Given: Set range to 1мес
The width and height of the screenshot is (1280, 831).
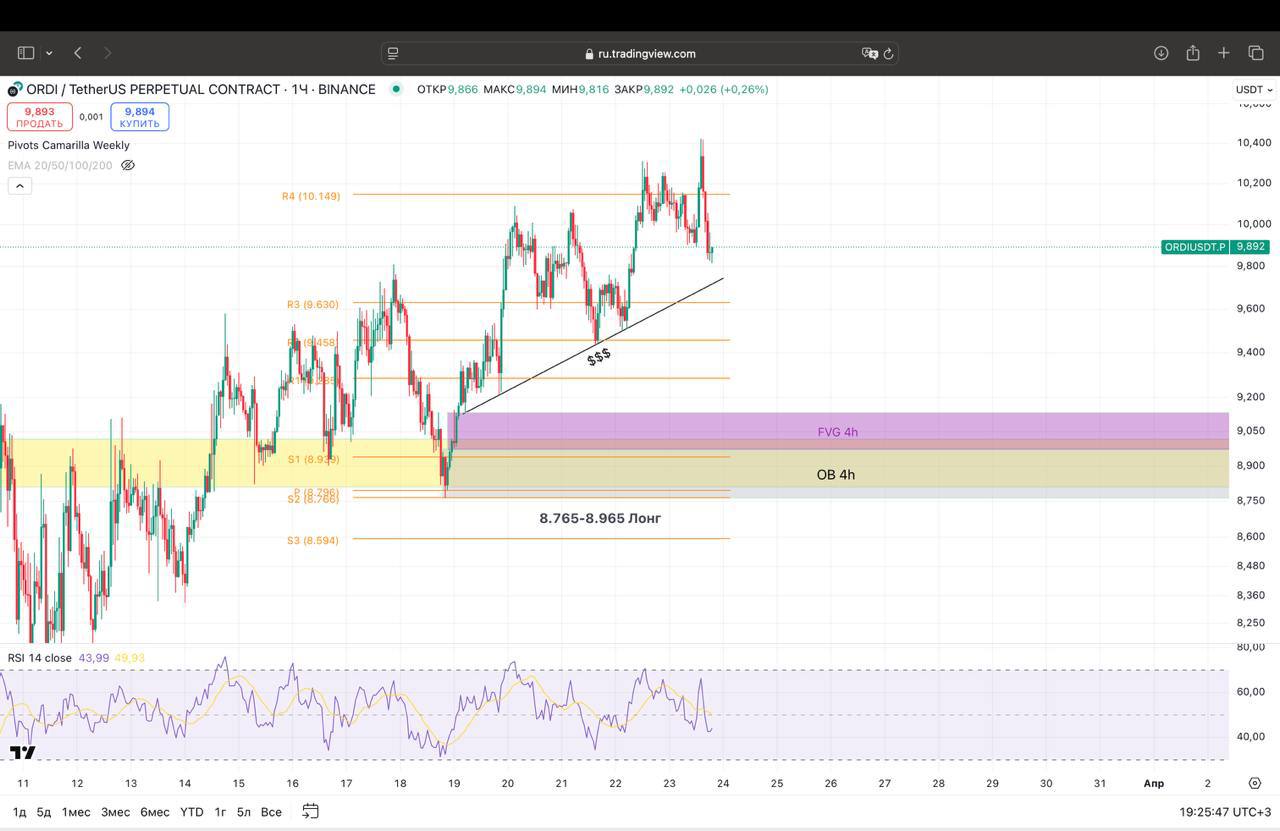Looking at the screenshot, I should tap(76, 812).
